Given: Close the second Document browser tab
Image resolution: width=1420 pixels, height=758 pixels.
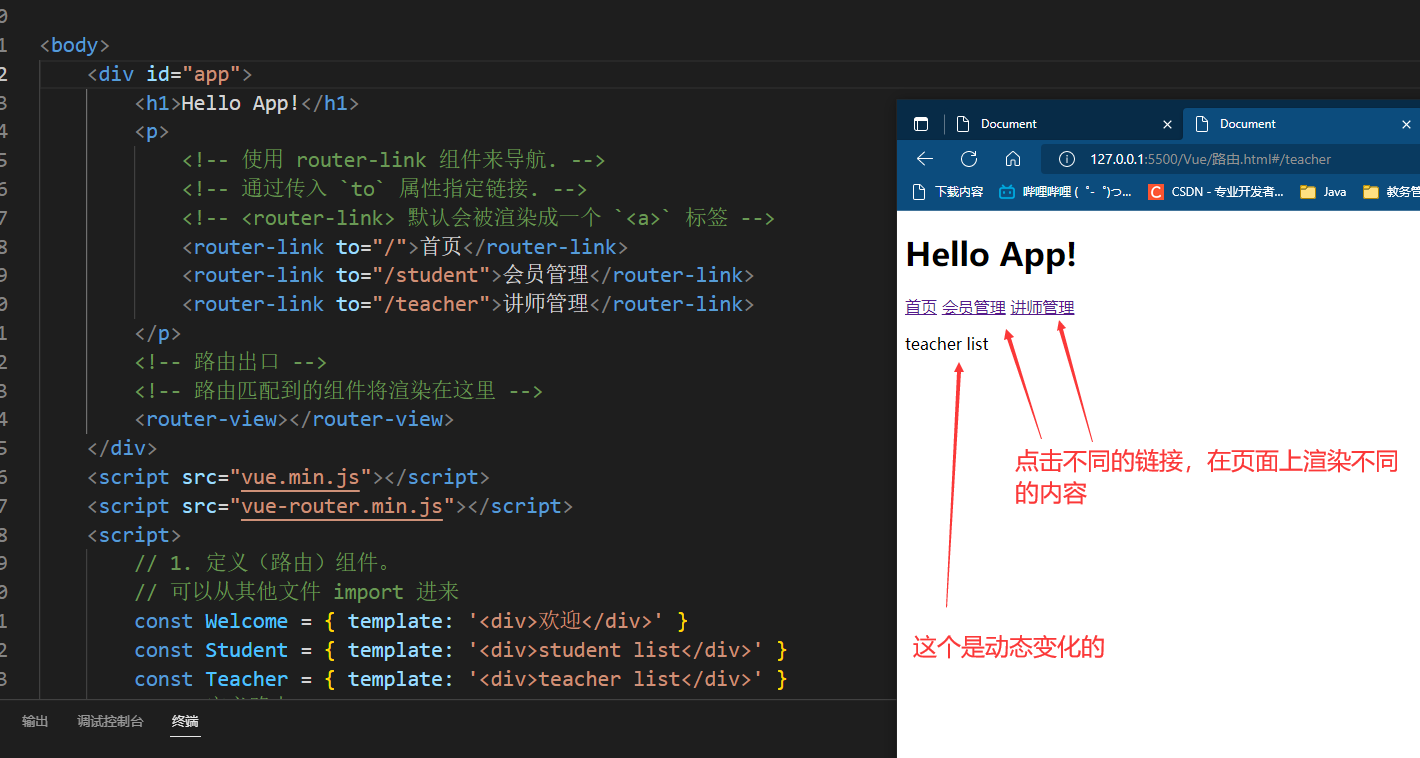Looking at the screenshot, I should pyautogui.click(x=1406, y=124).
